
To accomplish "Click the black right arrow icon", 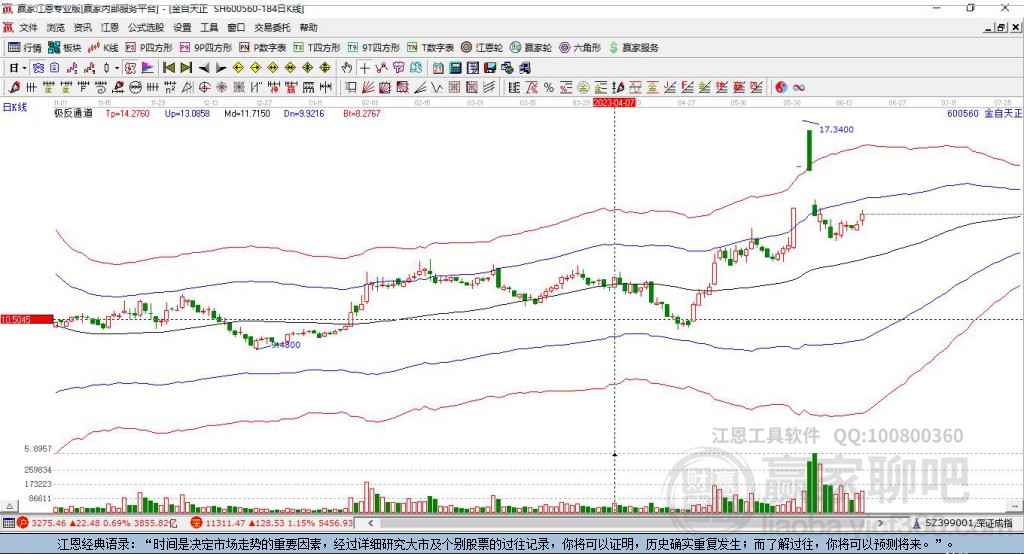I will point(221,68).
